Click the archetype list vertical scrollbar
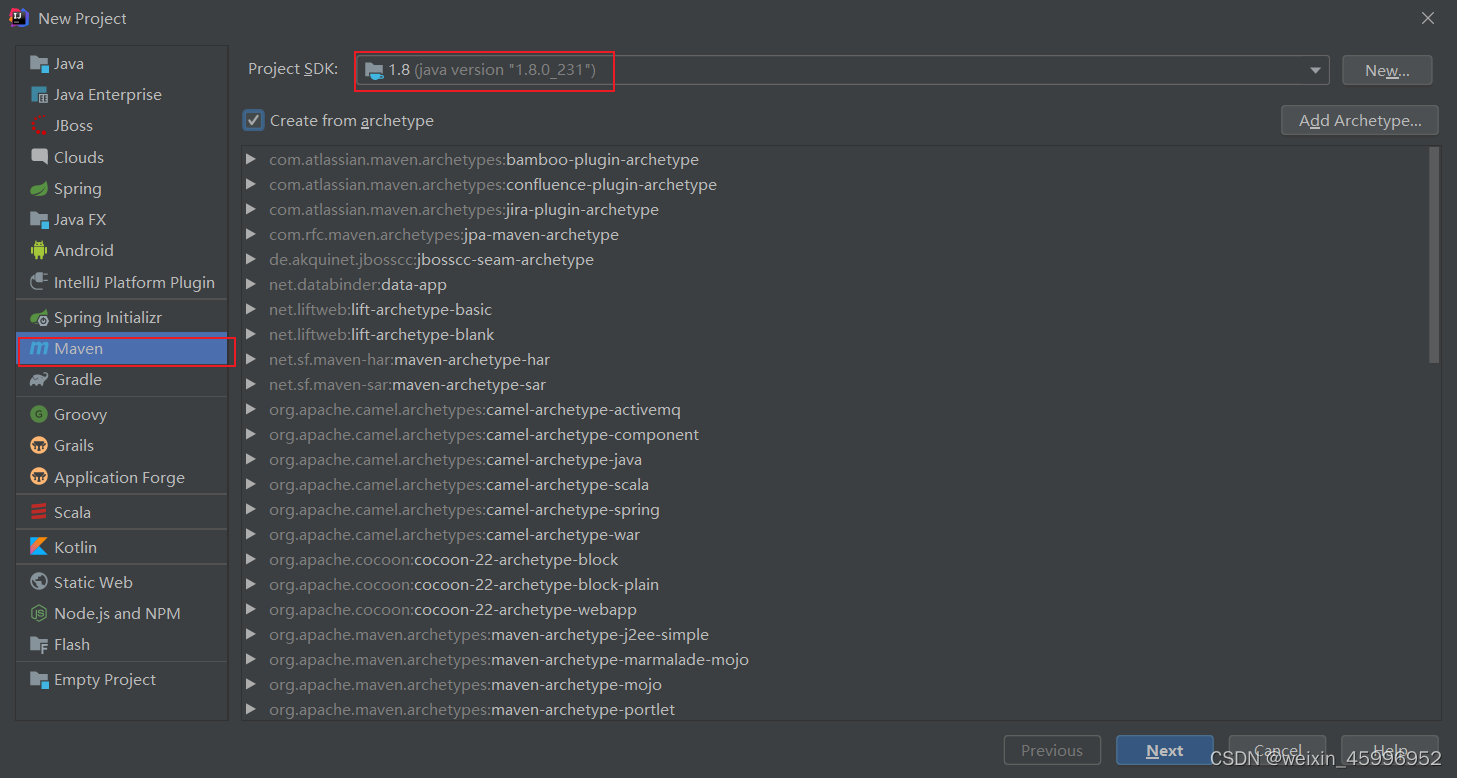 [1434, 255]
